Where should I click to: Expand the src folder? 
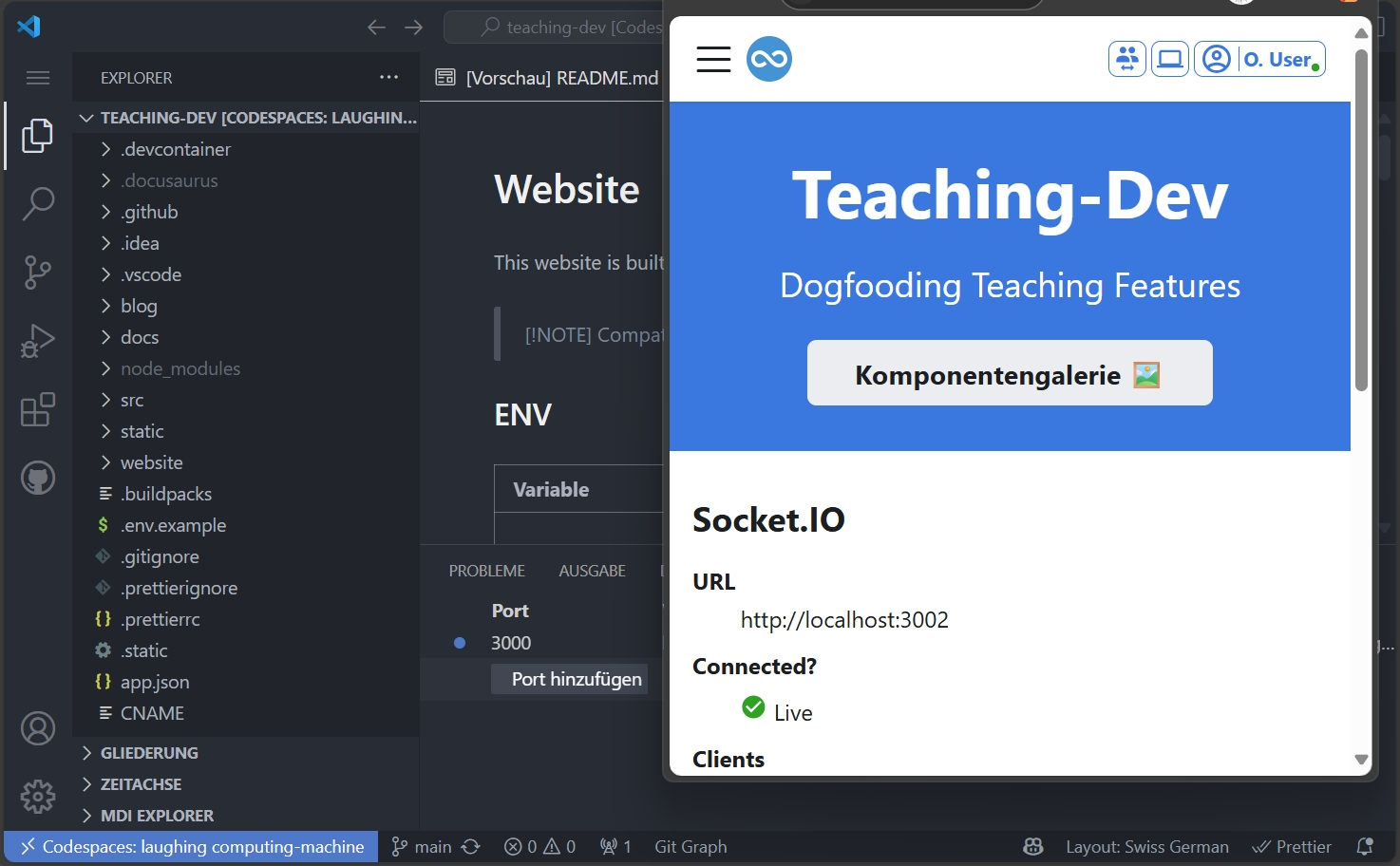tap(132, 400)
